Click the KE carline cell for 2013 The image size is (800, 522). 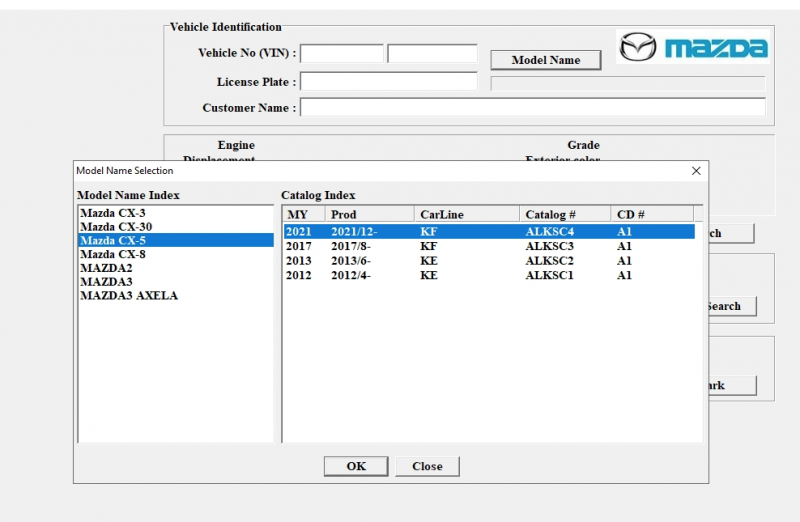pos(429,261)
